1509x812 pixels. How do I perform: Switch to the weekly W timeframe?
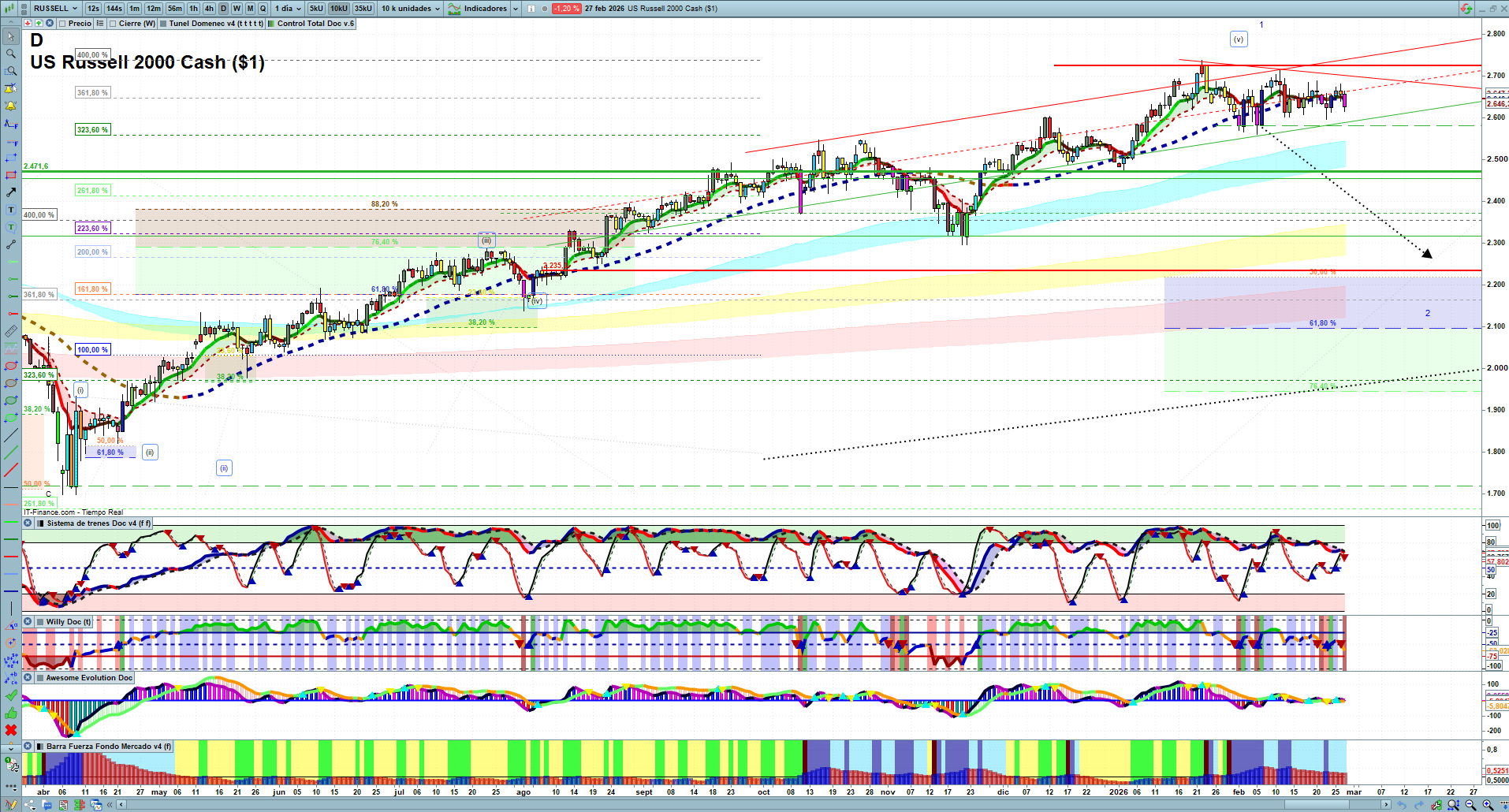(237, 9)
